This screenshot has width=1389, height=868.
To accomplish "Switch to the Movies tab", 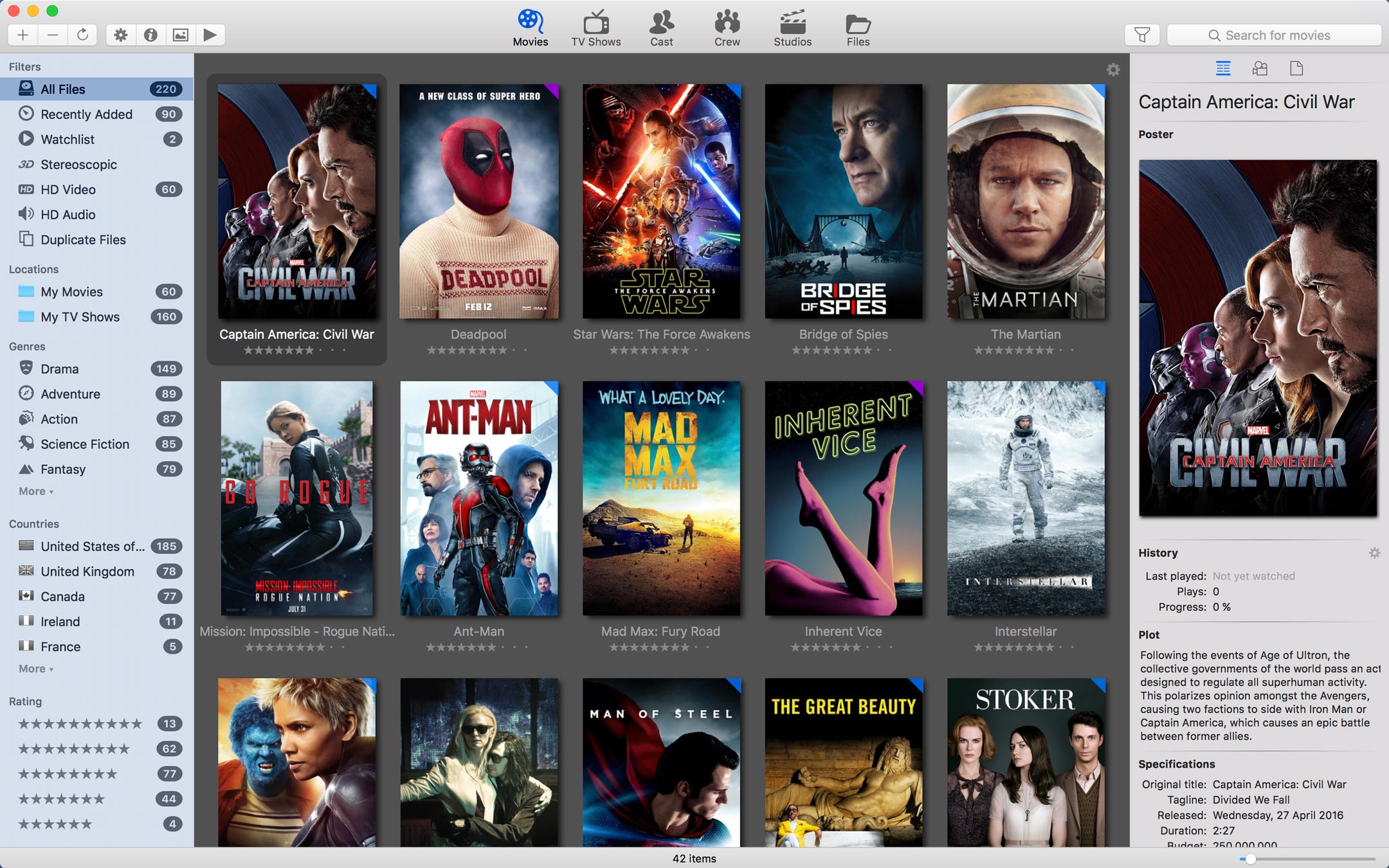I will pyautogui.click(x=531, y=28).
